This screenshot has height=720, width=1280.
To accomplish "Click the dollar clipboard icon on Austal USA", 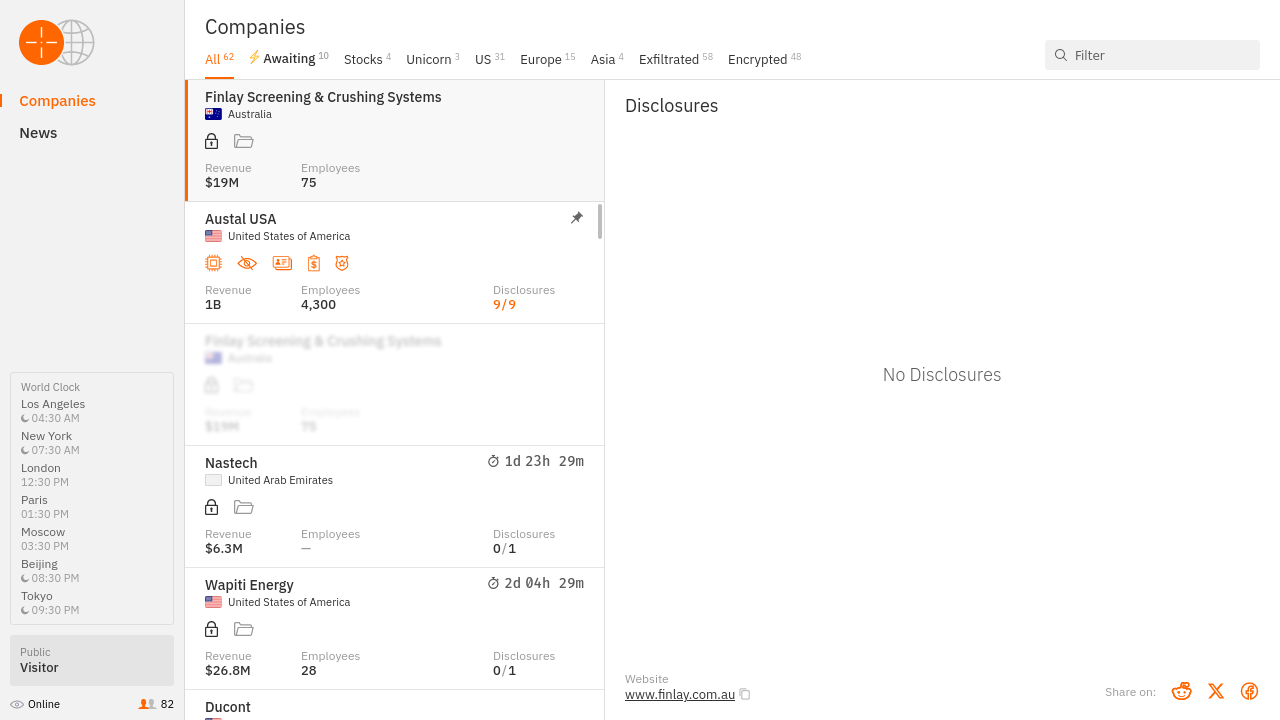I will (x=314, y=263).
